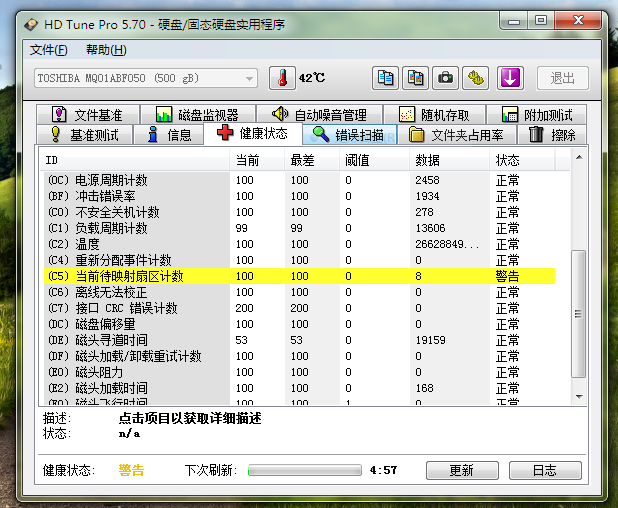Viewport: 618px width, 508px height.
Task: Click the ID column header
Action: pos(135,160)
